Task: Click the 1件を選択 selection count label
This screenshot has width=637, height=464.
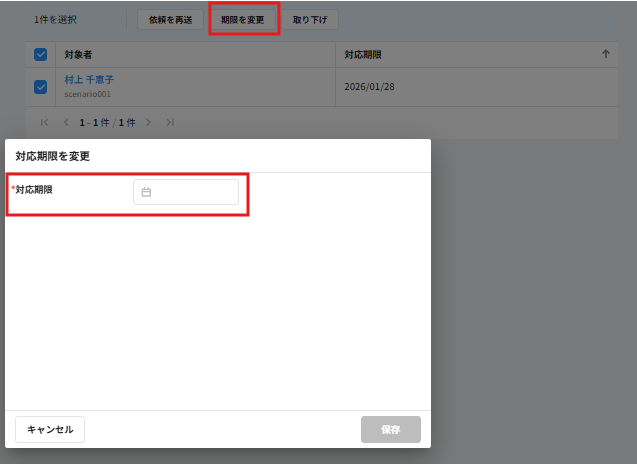Action: (x=55, y=20)
